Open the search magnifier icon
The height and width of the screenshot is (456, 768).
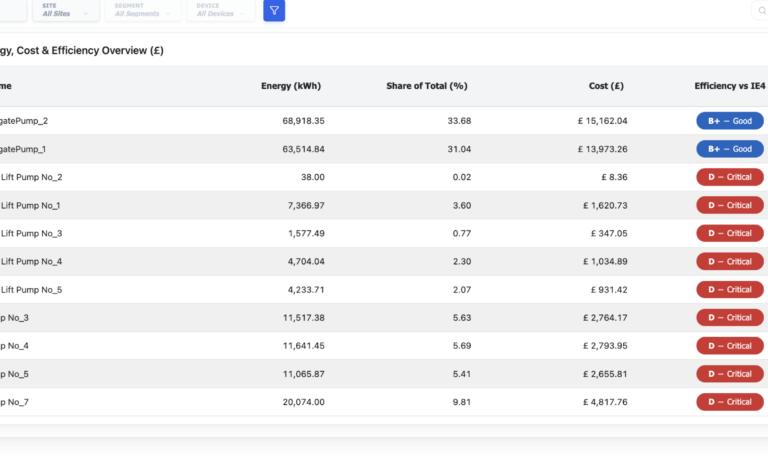pos(762,10)
